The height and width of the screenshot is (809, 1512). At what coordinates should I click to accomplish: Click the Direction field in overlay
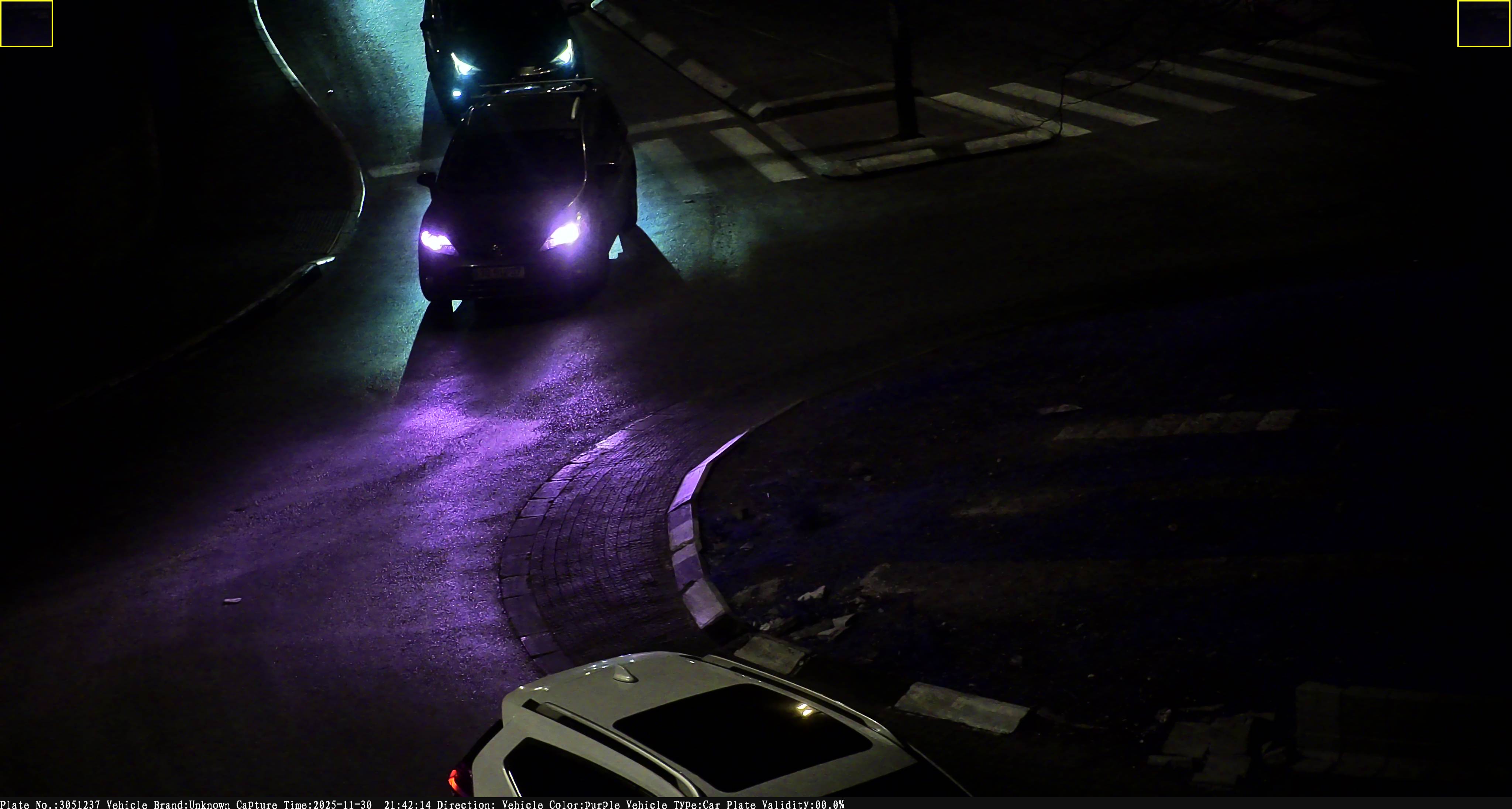point(466,804)
